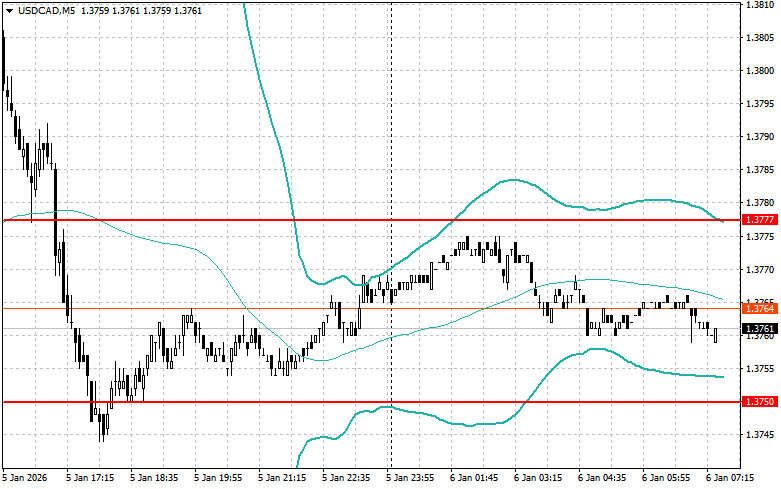Click the 6 Jan 05:55 time label

pos(666,478)
